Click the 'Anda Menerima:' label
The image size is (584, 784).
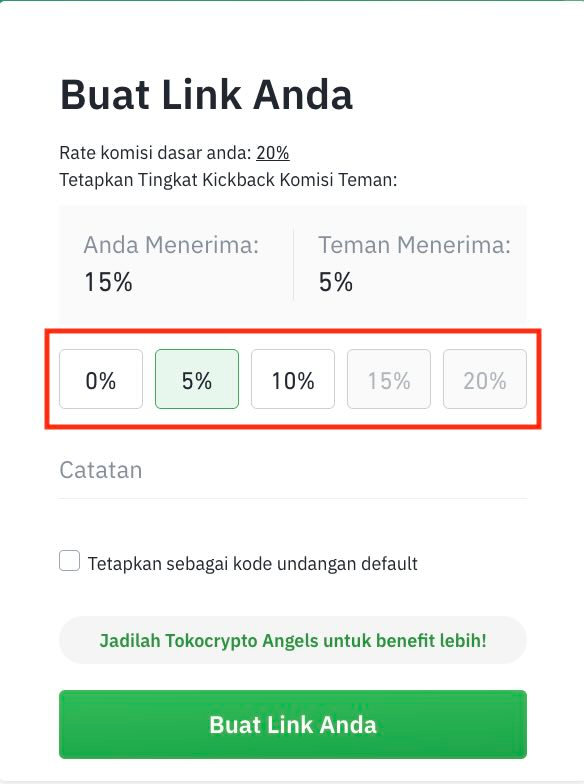(x=171, y=246)
